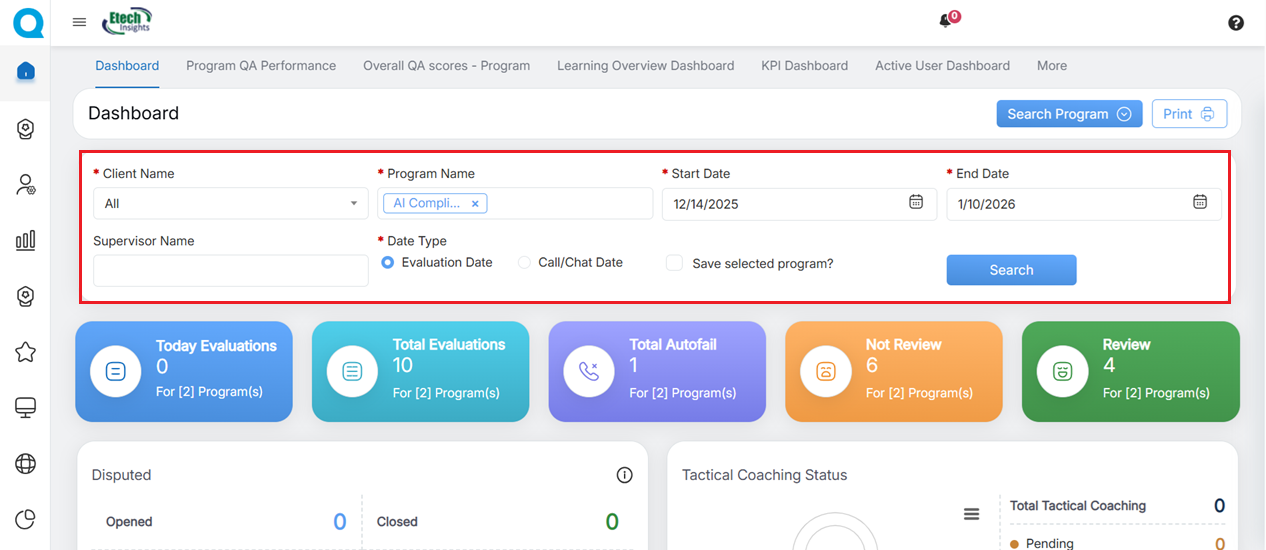
Task: Check the Save selected program checkbox
Action: pyautogui.click(x=675, y=263)
